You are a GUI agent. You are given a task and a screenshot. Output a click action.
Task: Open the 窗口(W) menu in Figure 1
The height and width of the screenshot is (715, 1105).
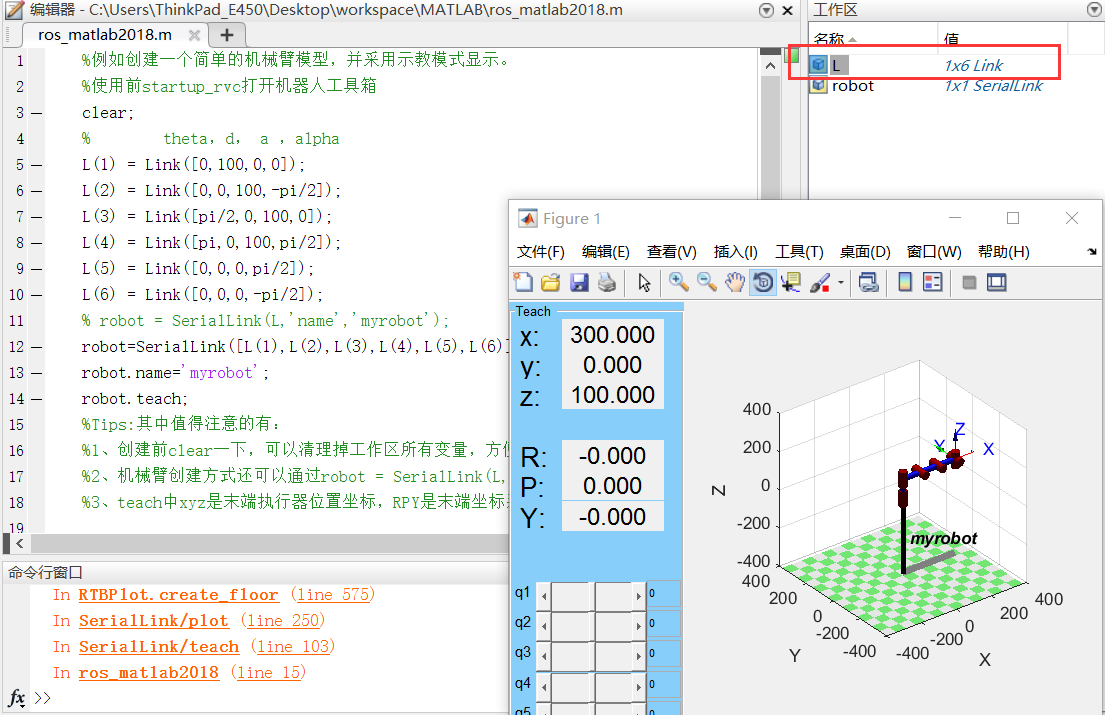click(934, 251)
